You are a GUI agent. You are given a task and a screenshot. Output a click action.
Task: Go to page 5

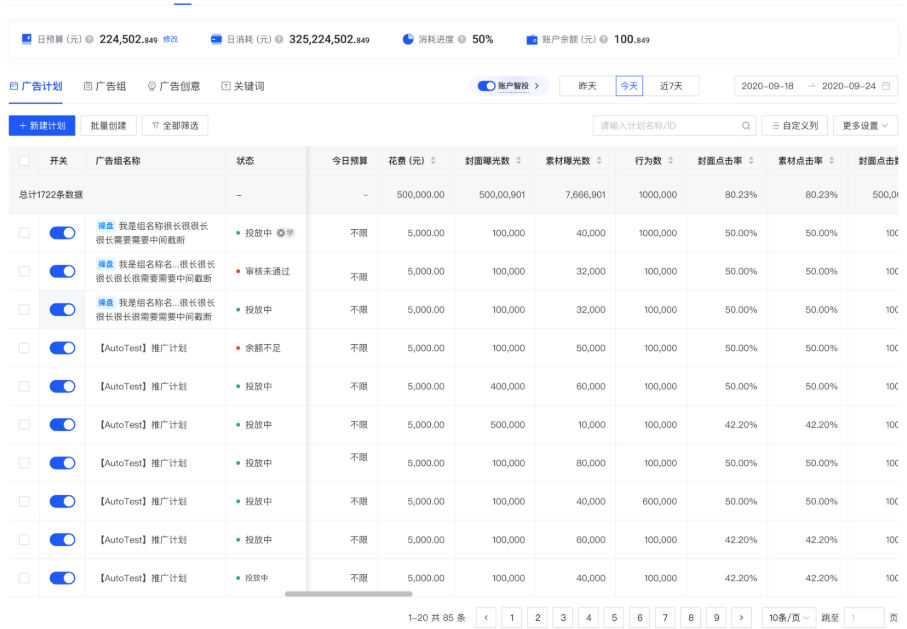point(614,617)
